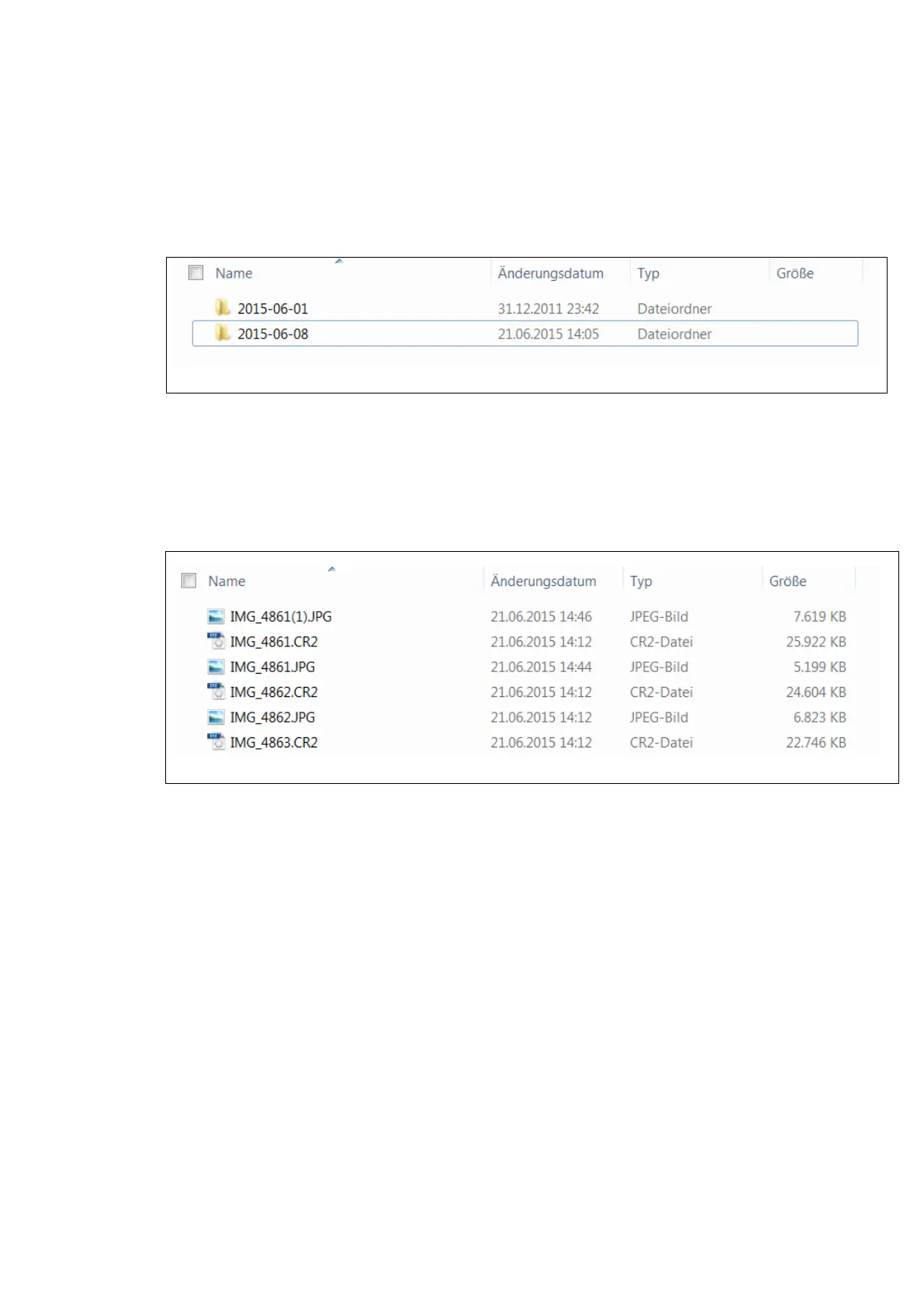Click the IMG_4861.JPG file name
Image resolution: width=924 pixels, height=1307 pixels.
[272, 667]
